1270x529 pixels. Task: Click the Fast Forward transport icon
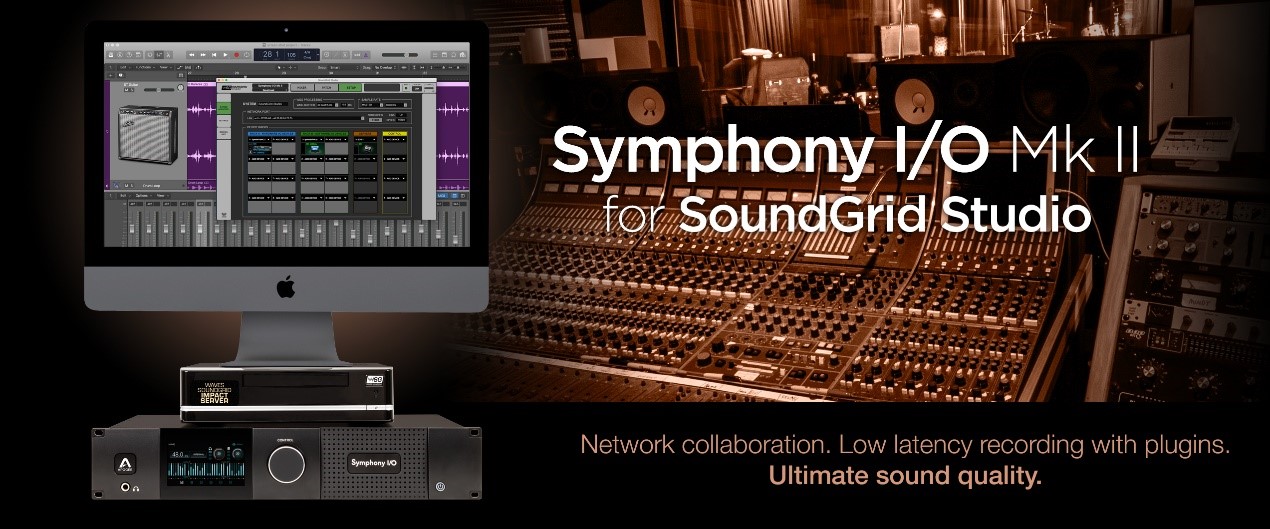[203, 54]
